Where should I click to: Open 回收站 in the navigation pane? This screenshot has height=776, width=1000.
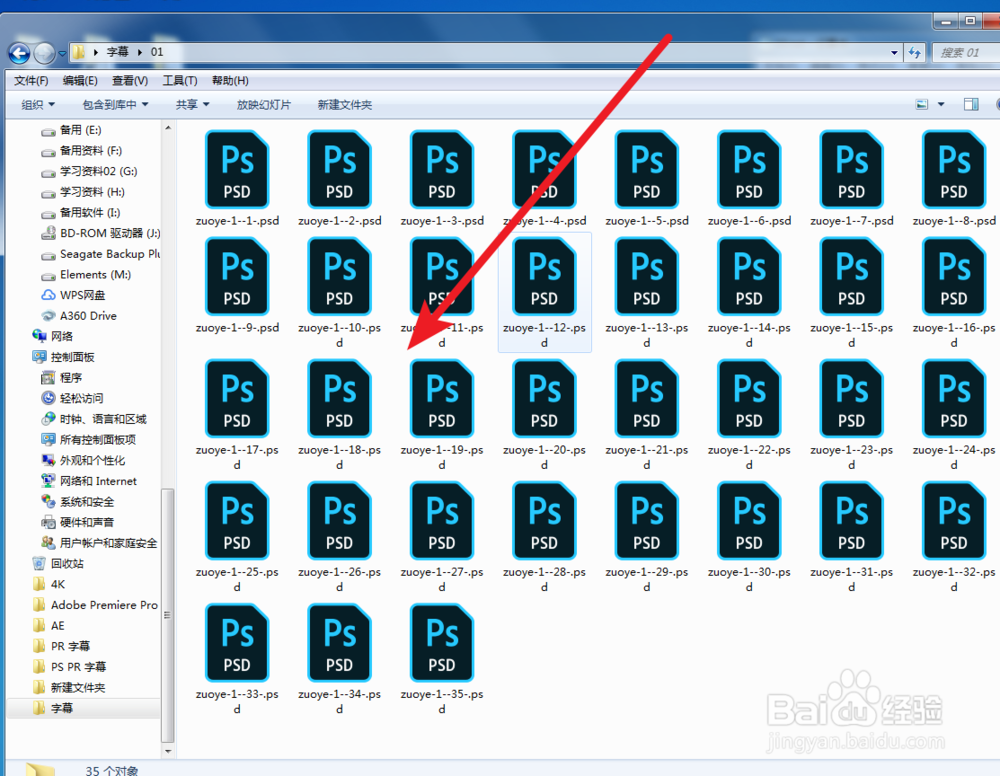57,564
